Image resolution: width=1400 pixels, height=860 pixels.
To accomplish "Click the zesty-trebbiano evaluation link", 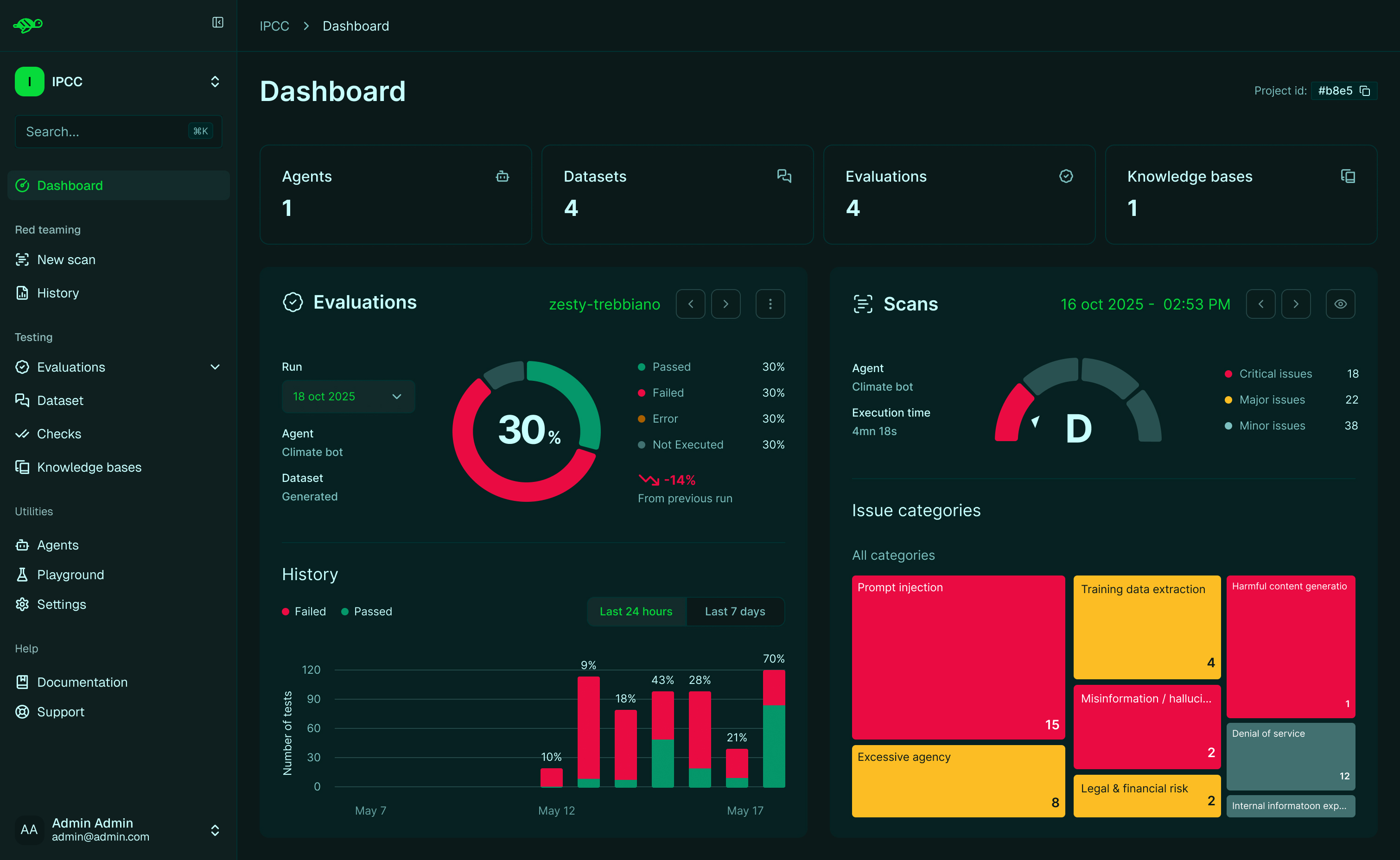I will point(604,304).
